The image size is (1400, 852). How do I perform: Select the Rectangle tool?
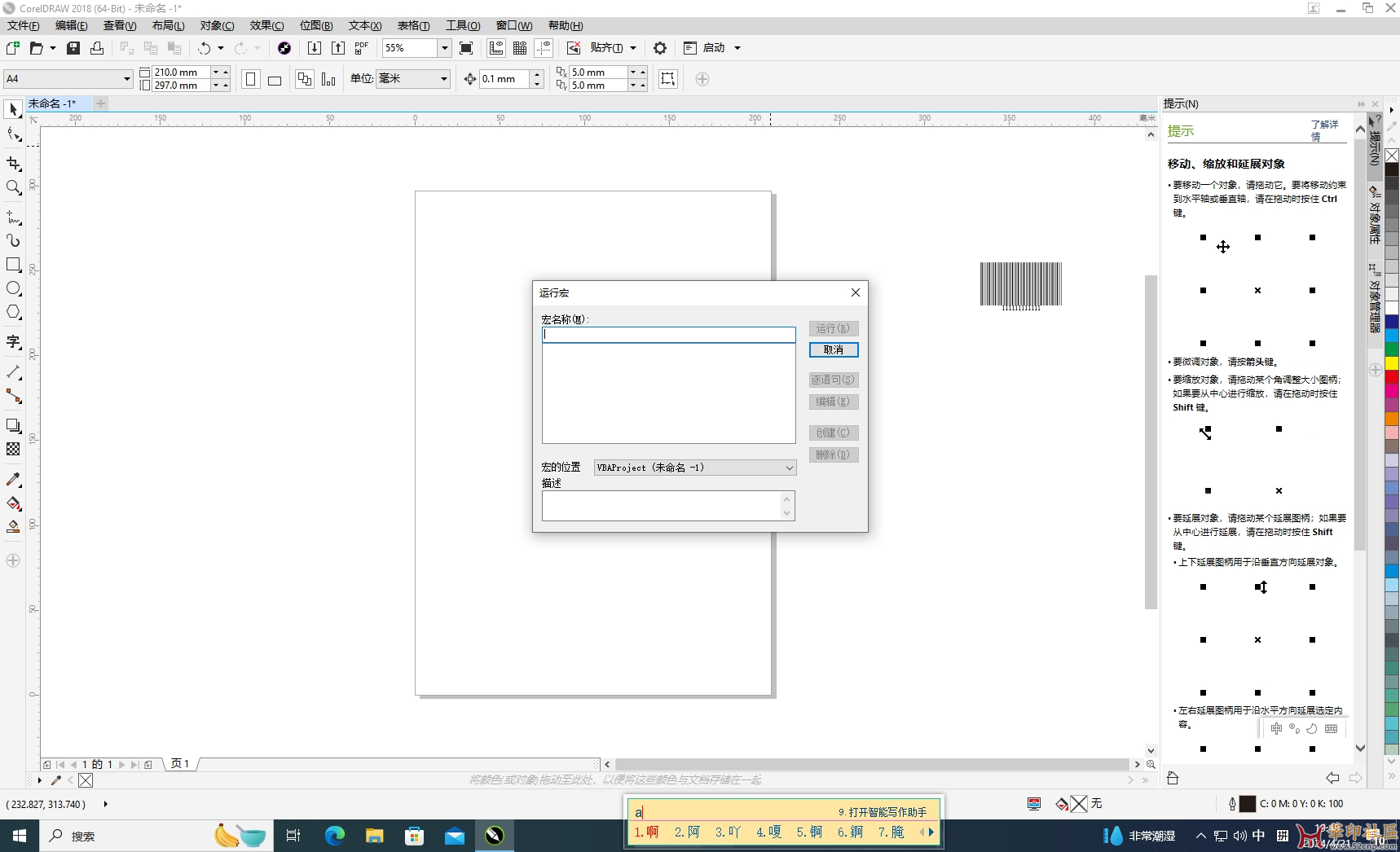pos(13,265)
